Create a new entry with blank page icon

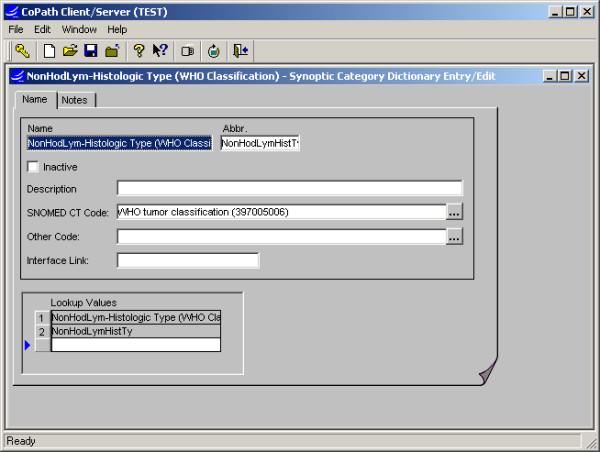click(49, 50)
